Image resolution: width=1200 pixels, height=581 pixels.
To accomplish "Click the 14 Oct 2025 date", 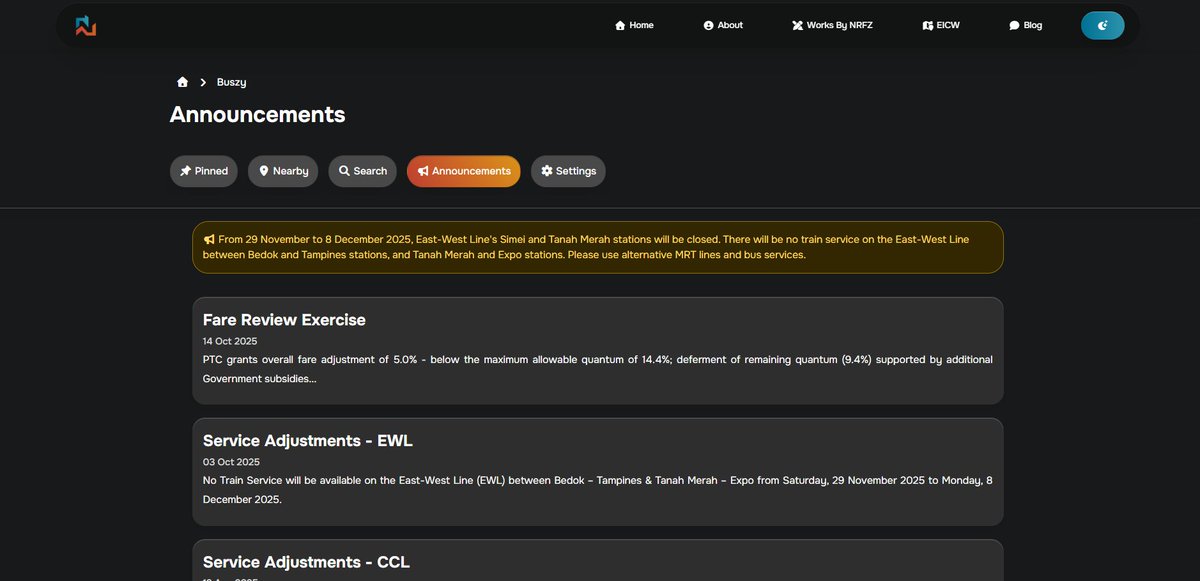I will 229,342.
